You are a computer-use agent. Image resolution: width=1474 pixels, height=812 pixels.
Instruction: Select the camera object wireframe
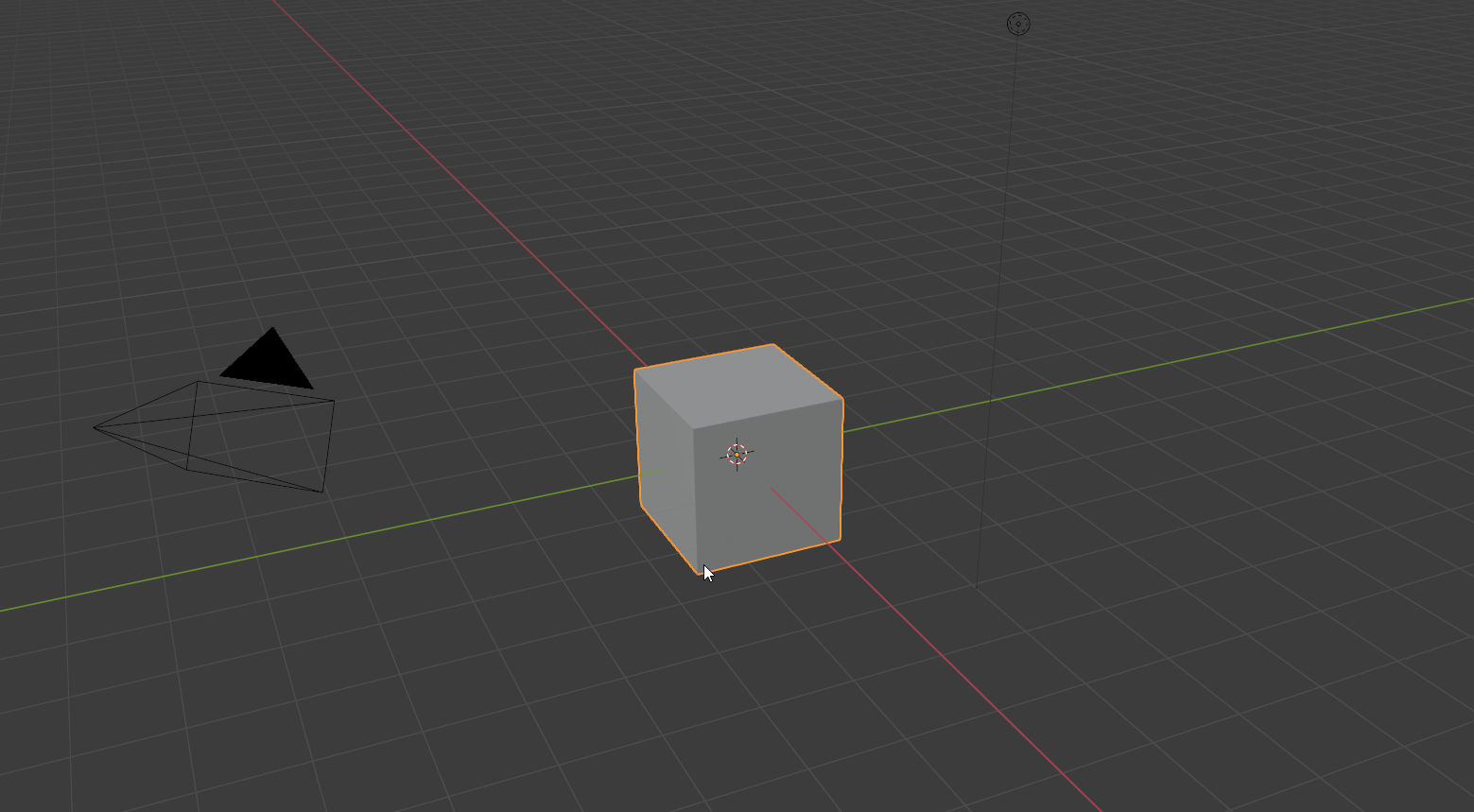[215, 436]
